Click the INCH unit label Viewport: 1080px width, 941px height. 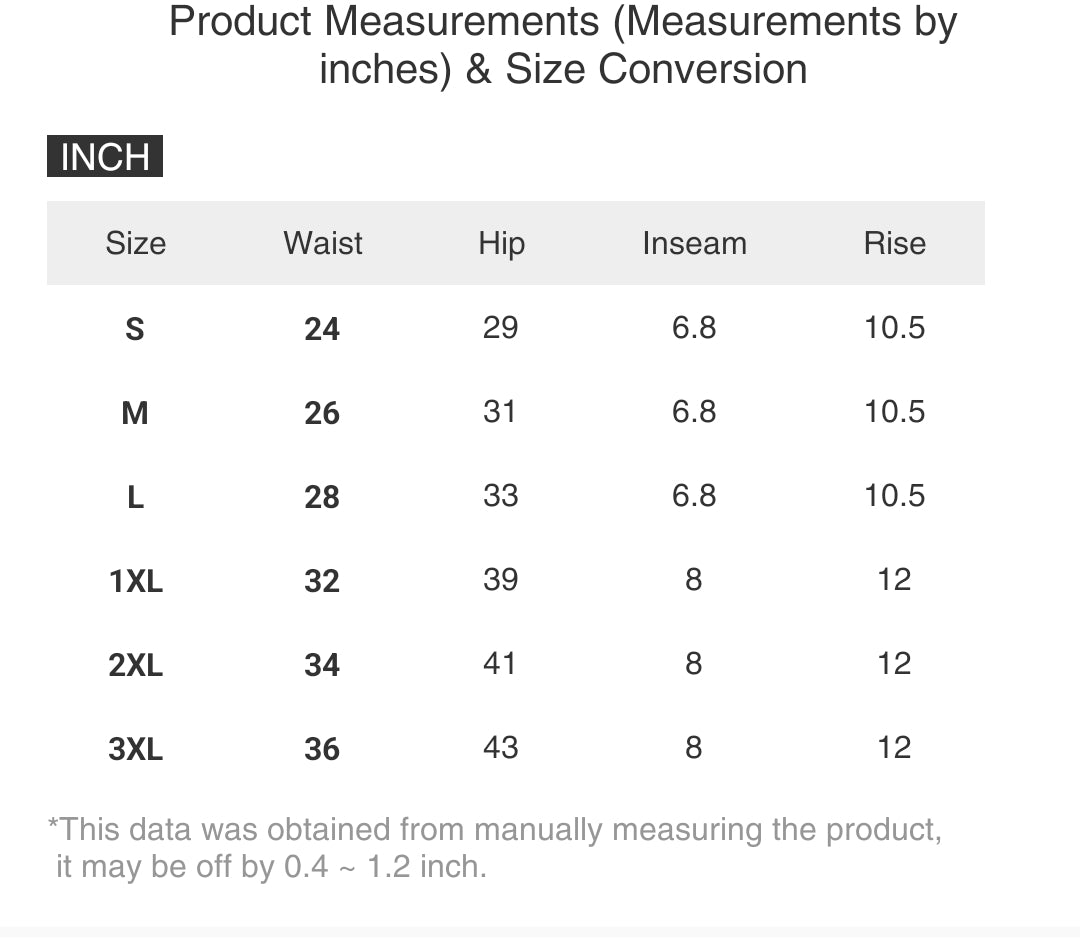point(105,157)
